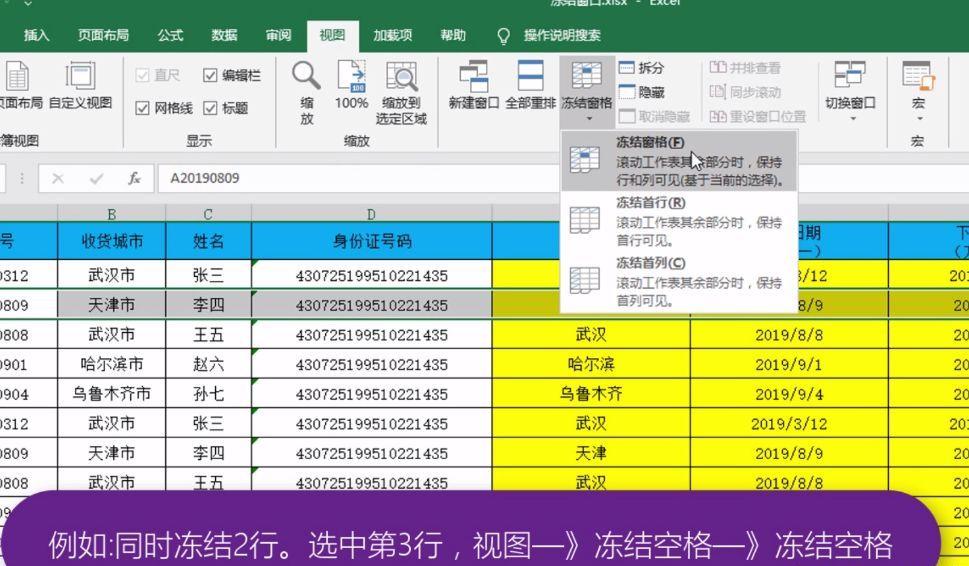Click the 姓名 header cell
969x566 pixels.
[x=208, y=241]
